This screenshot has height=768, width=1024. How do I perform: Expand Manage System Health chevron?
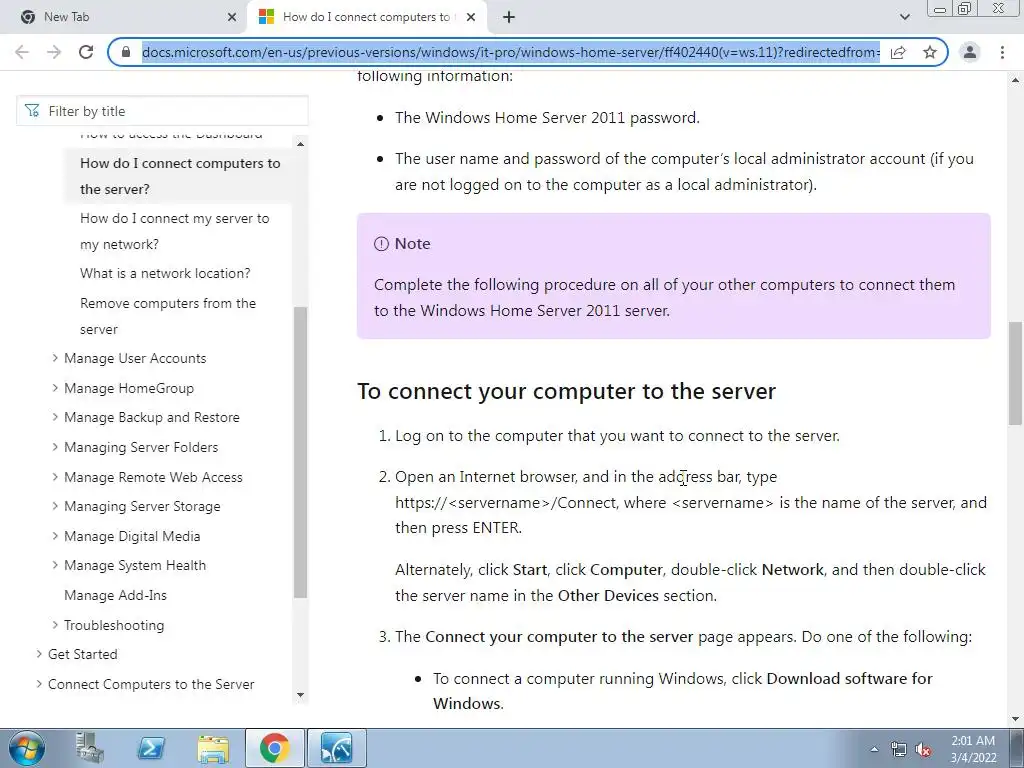pos(55,566)
